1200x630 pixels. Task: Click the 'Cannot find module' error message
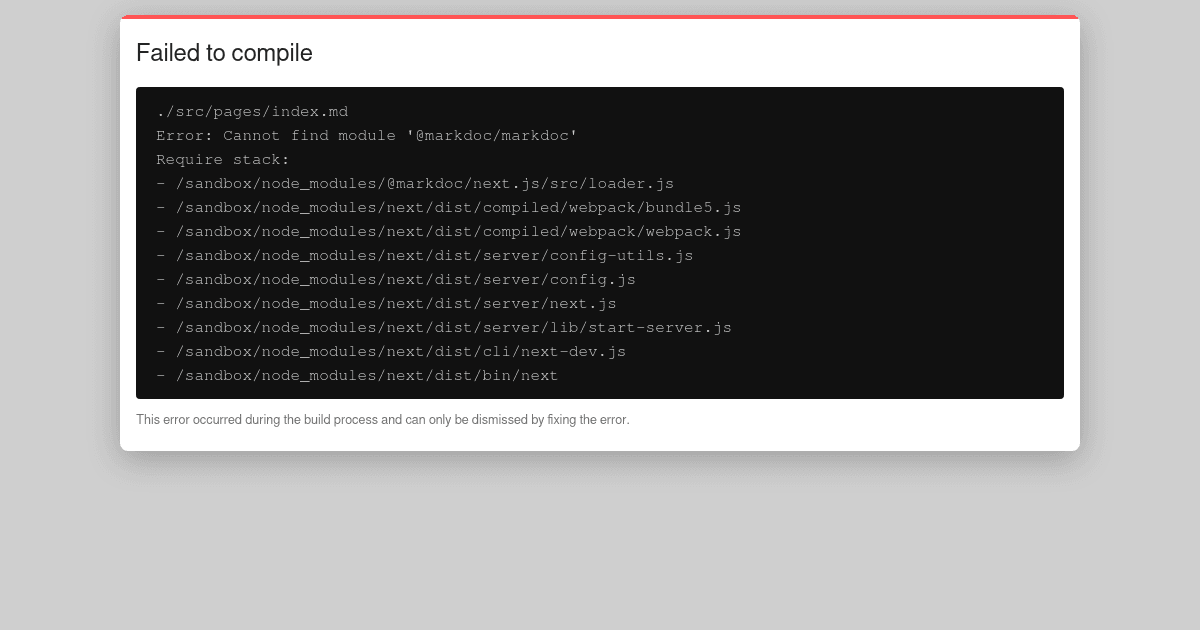(x=290, y=135)
